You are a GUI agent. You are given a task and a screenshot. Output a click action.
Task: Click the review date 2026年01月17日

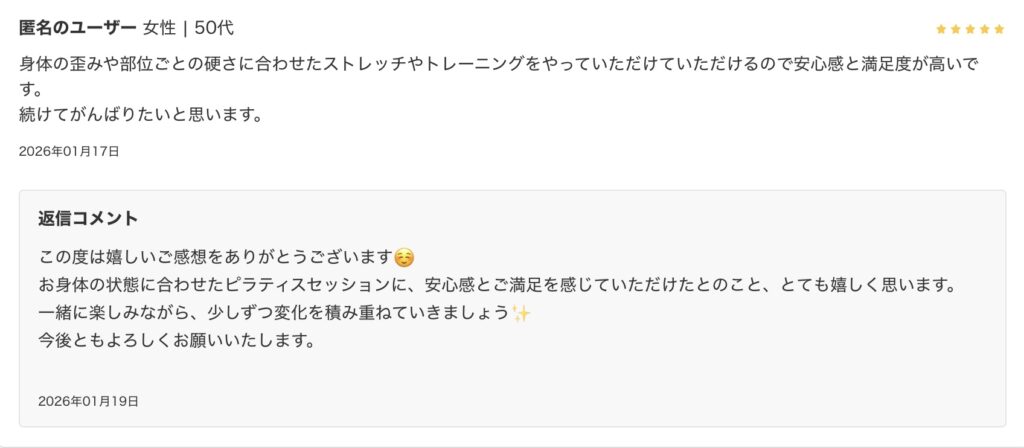coord(69,152)
